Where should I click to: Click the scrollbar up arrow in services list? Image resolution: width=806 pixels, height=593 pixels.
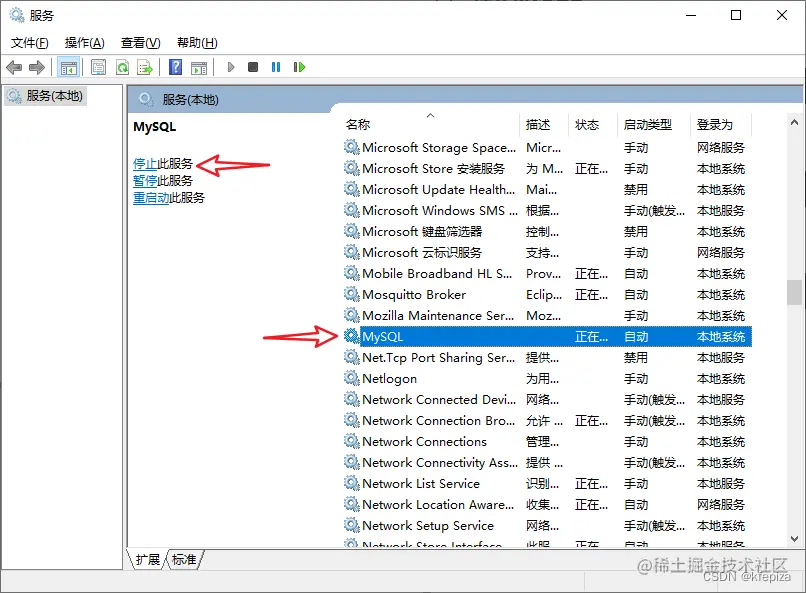(794, 122)
